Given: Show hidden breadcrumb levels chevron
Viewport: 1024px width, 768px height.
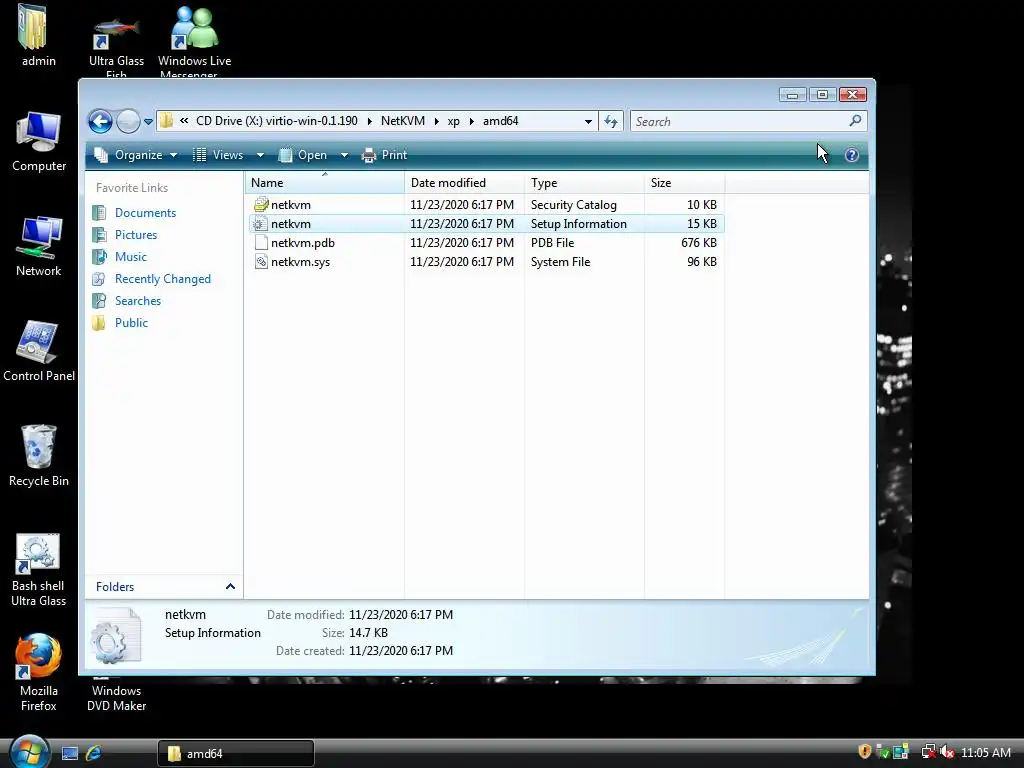Looking at the screenshot, I should pyautogui.click(x=184, y=121).
